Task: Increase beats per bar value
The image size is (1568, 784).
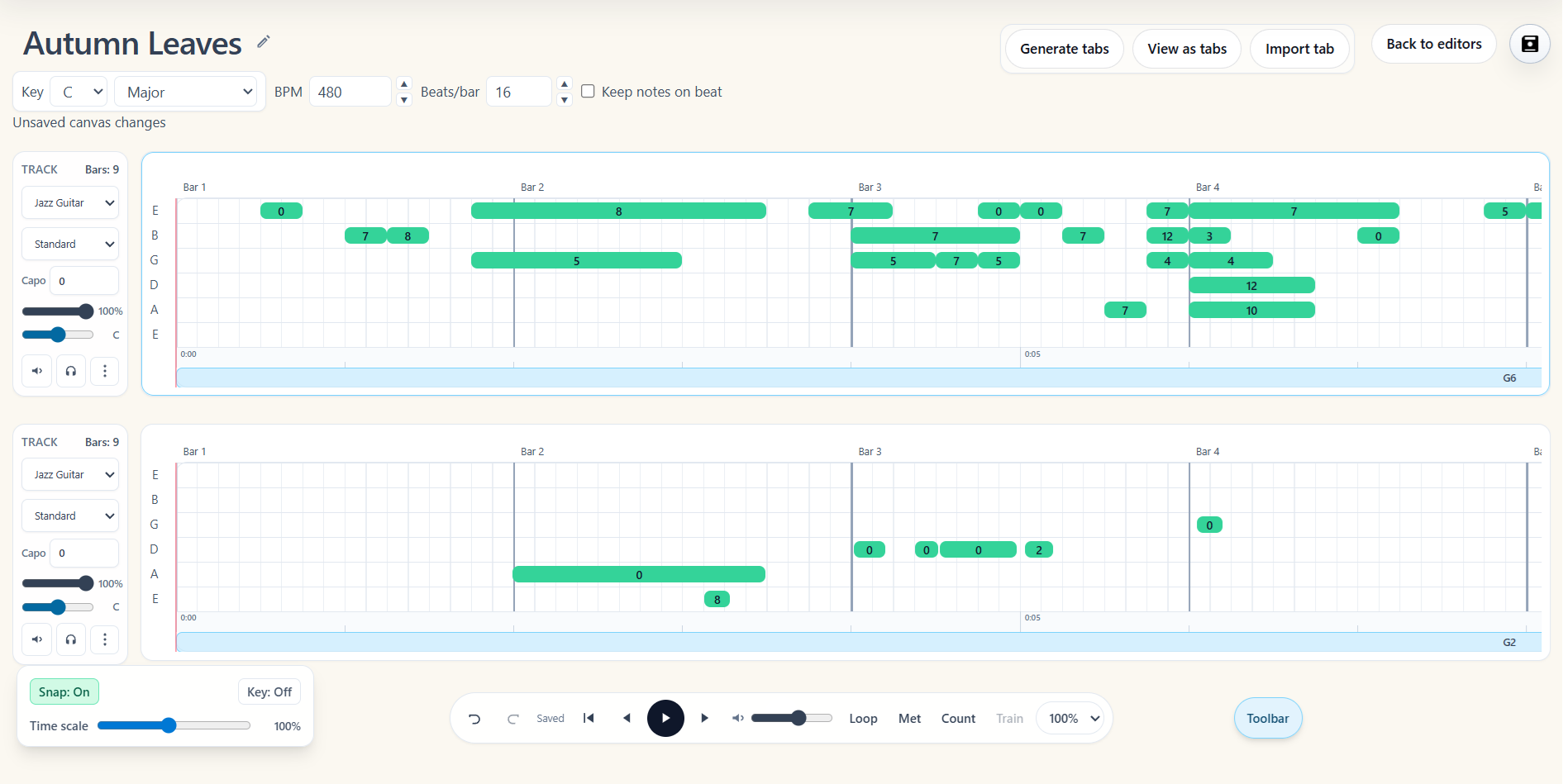Action: tap(565, 83)
